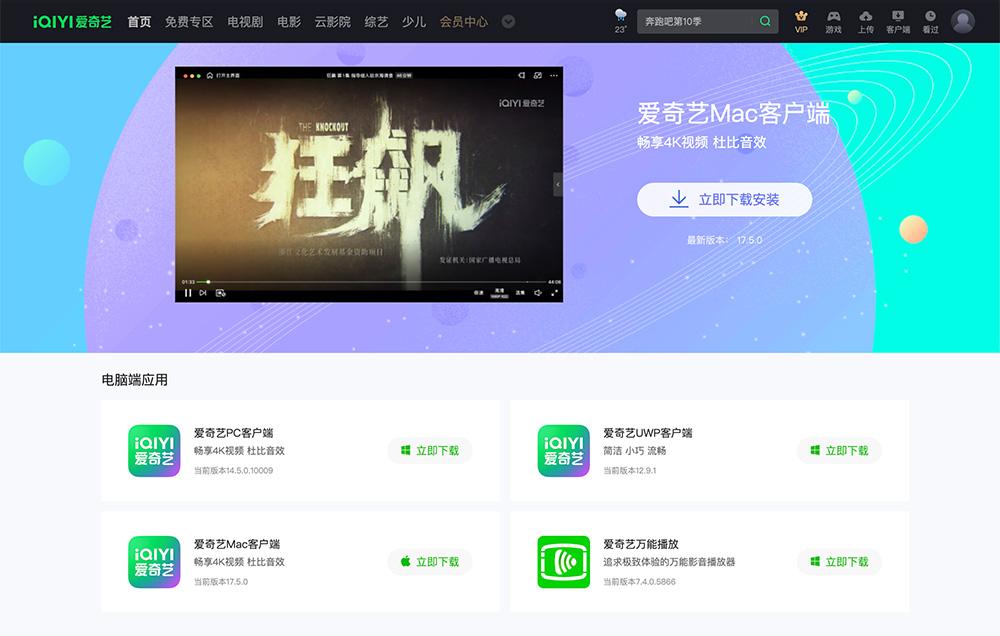Click the 爱奇艺万能播放 title text
1000x636 pixels.
point(641,544)
